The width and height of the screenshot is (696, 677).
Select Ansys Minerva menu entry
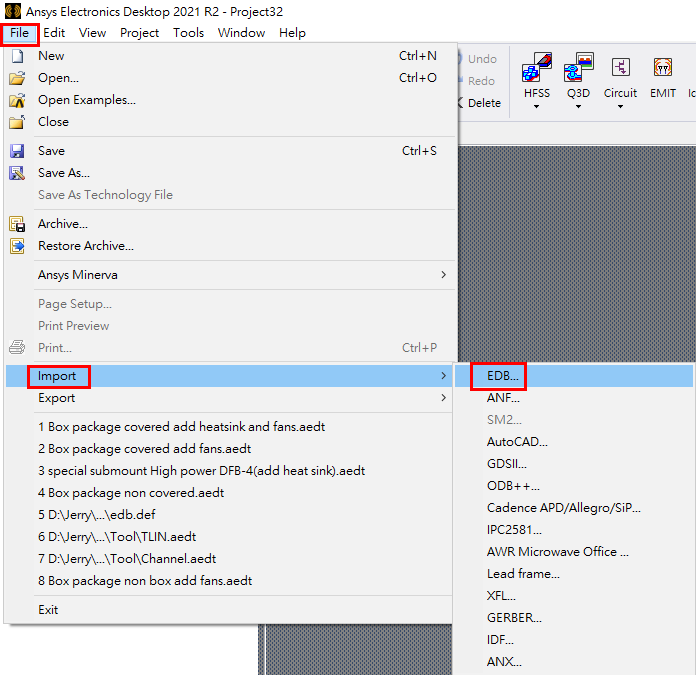[x=231, y=275]
